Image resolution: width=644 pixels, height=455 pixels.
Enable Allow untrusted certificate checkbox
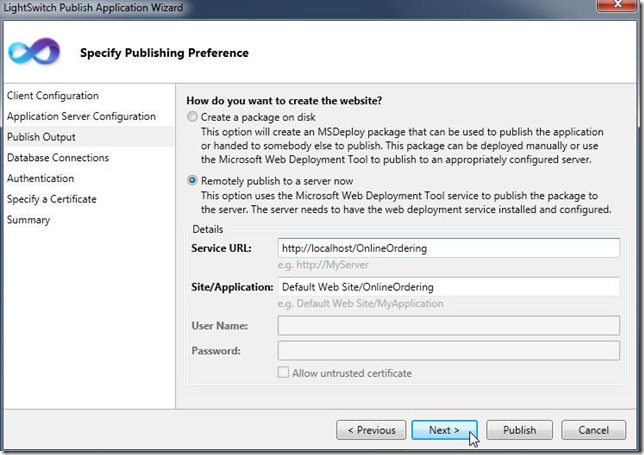pos(283,372)
